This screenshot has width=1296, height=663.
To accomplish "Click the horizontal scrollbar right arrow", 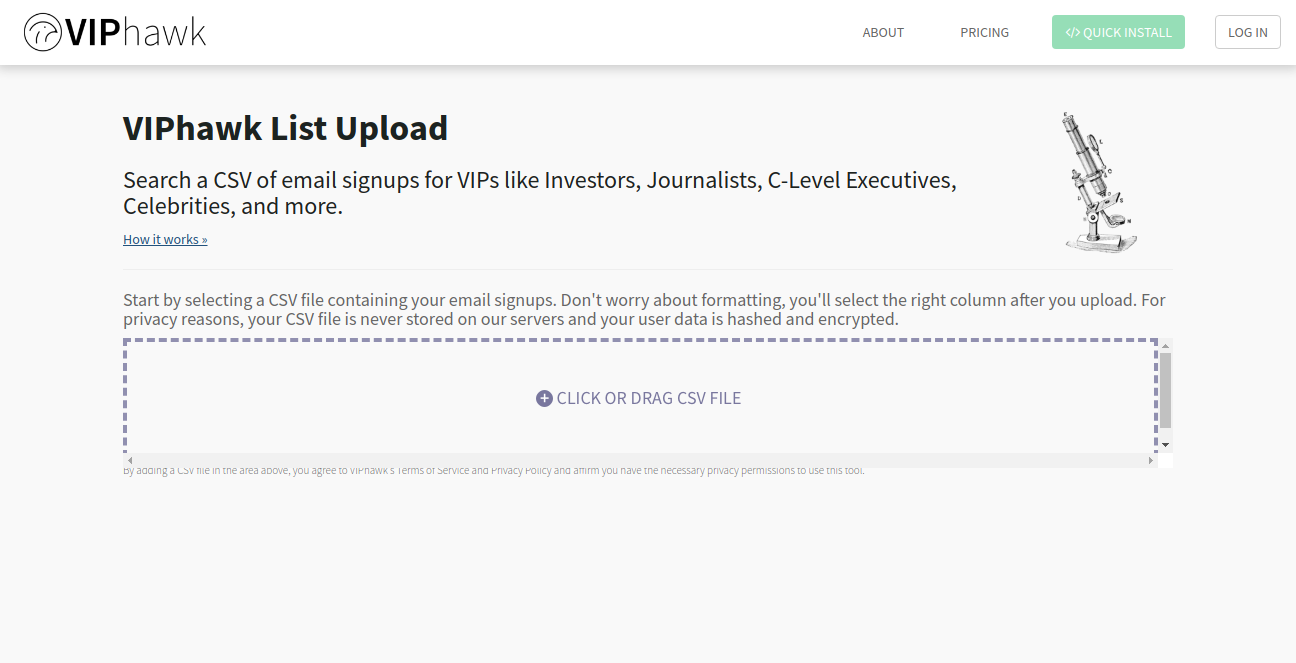I will point(1152,461).
